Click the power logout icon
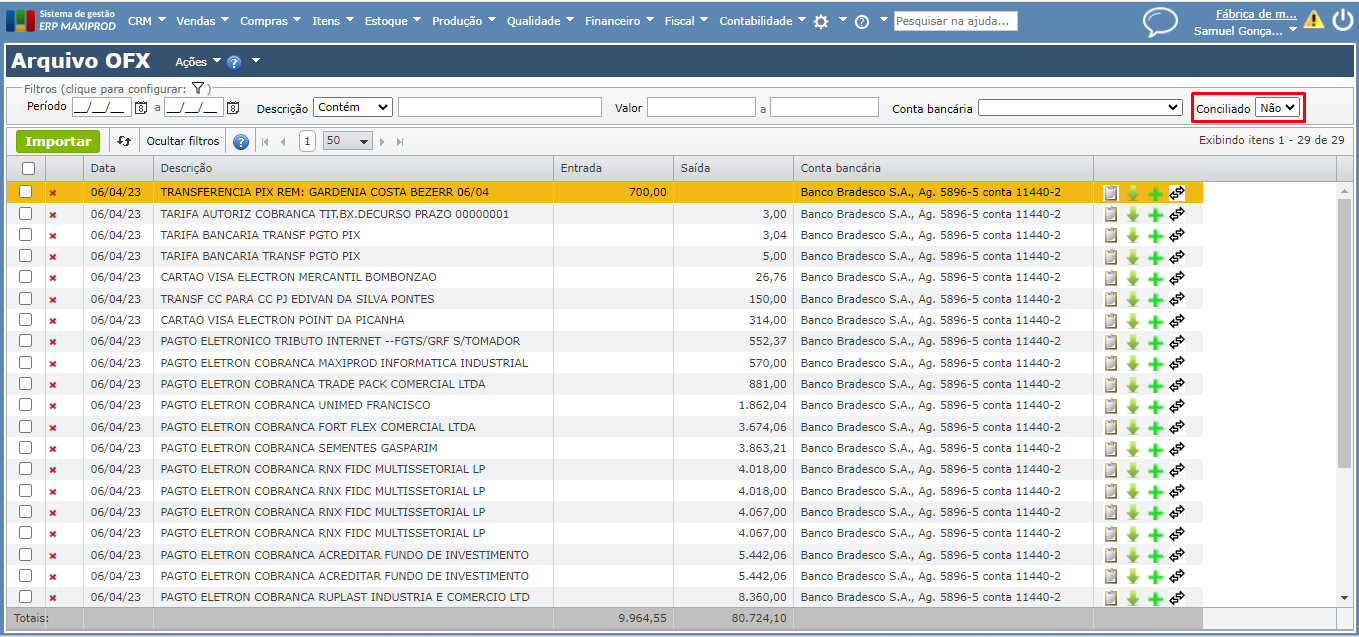1359x637 pixels. click(1342, 20)
